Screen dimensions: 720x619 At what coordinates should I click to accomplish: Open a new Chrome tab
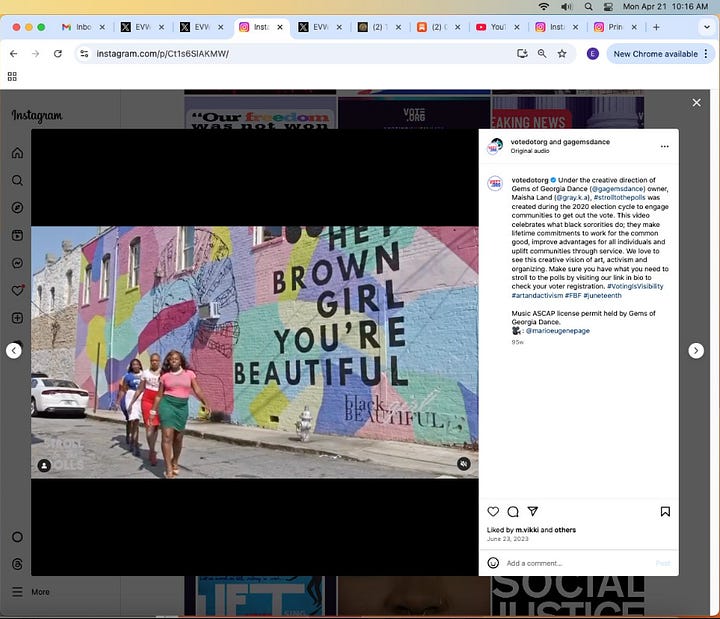[x=656, y=27]
